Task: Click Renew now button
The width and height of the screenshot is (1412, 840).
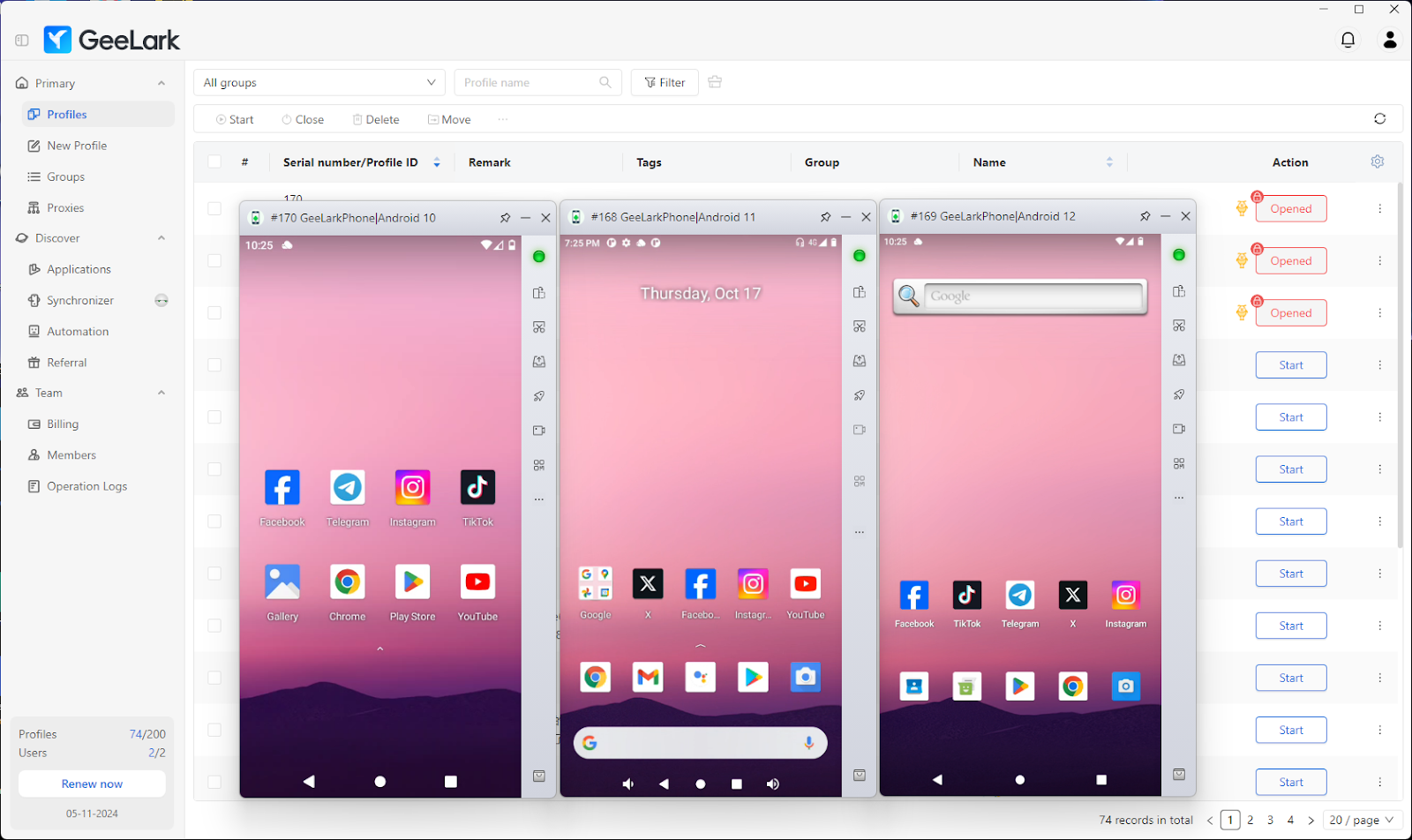Action: [92, 784]
